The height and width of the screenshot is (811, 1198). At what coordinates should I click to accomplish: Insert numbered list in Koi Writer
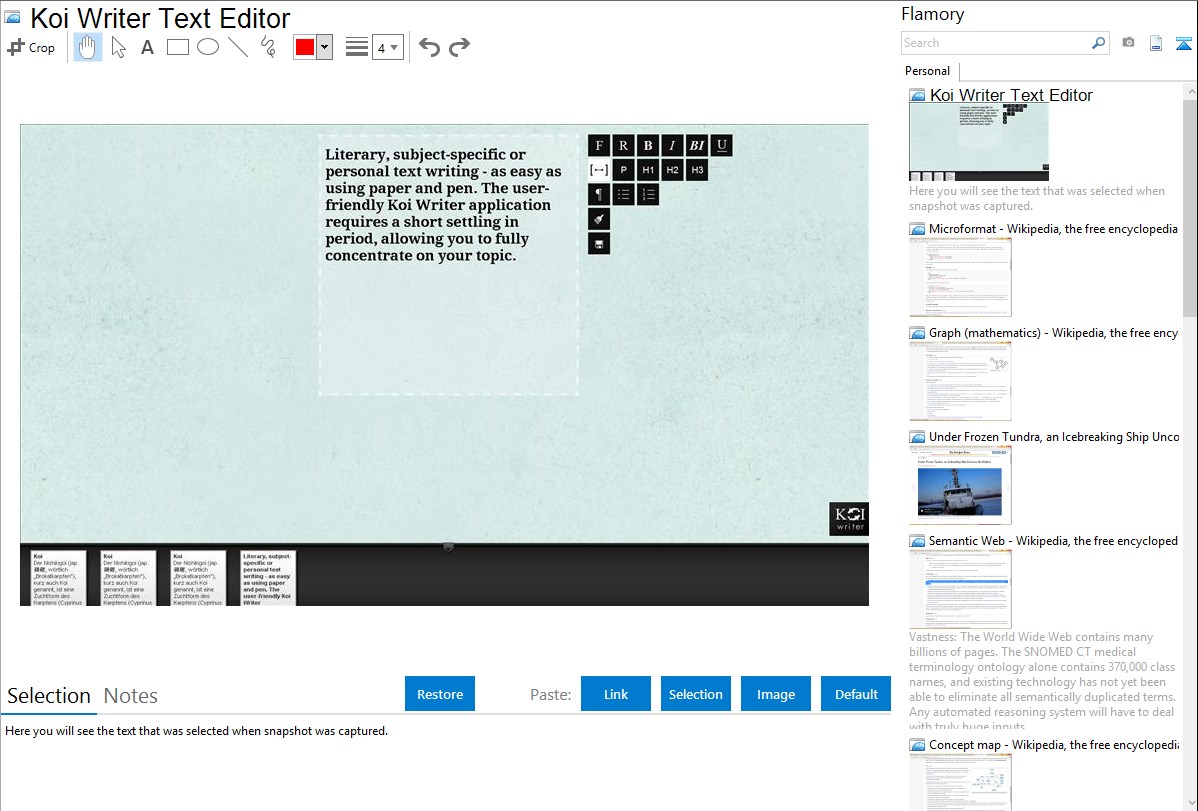click(648, 194)
